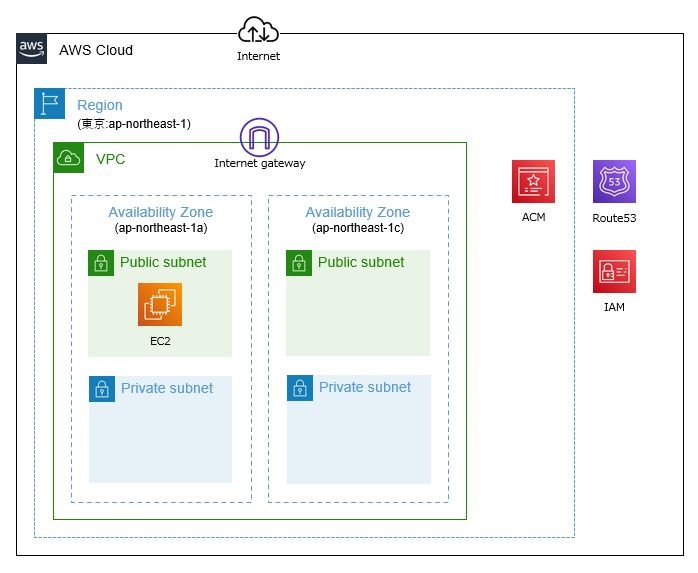
Task: Select the Route53 shield icon
Action: (x=614, y=182)
